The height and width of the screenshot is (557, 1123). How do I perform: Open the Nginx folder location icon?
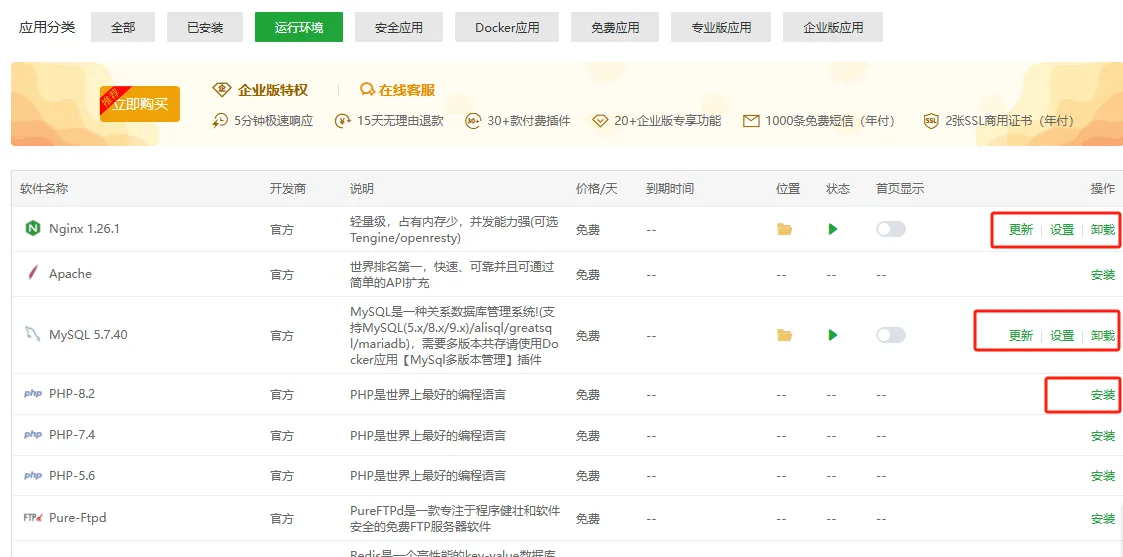click(x=785, y=229)
